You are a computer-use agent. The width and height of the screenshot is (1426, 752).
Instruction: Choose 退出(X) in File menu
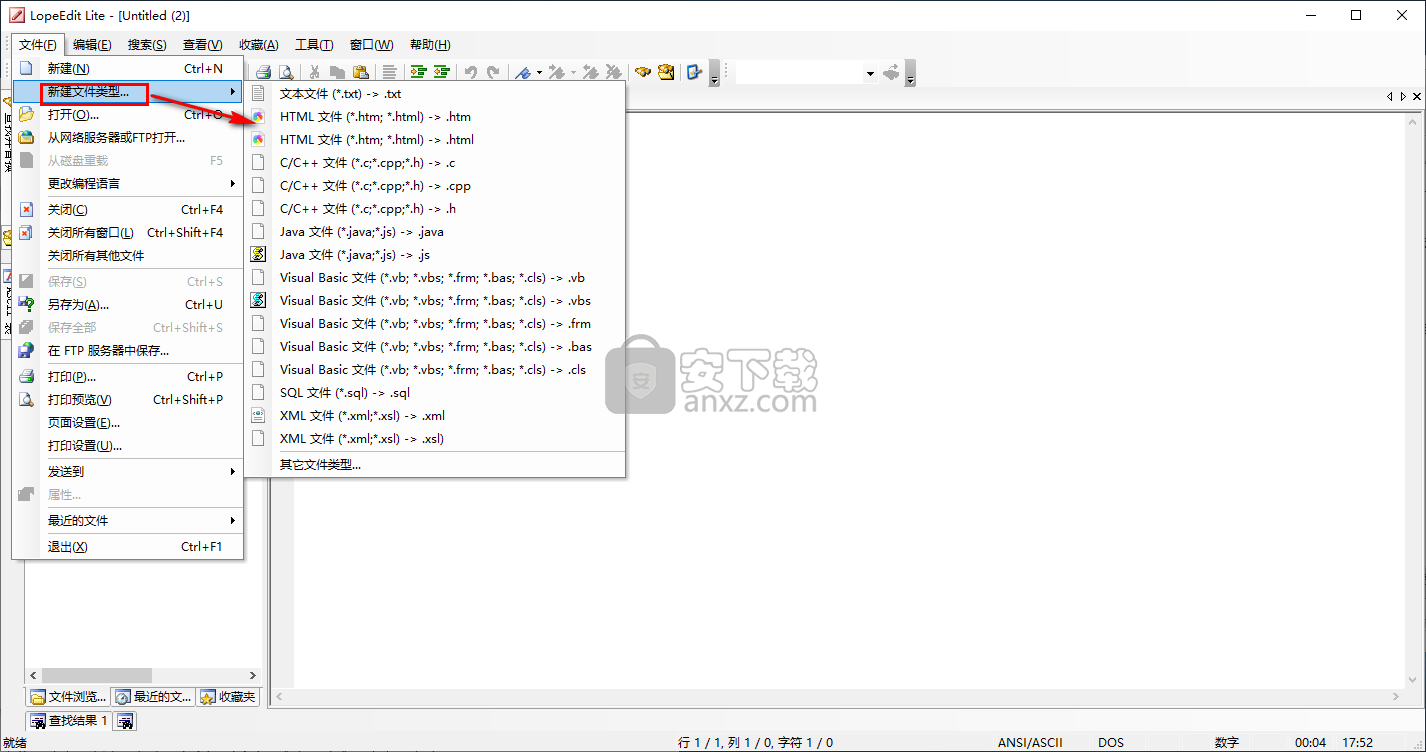pyautogui.click(x=128, y=546)
